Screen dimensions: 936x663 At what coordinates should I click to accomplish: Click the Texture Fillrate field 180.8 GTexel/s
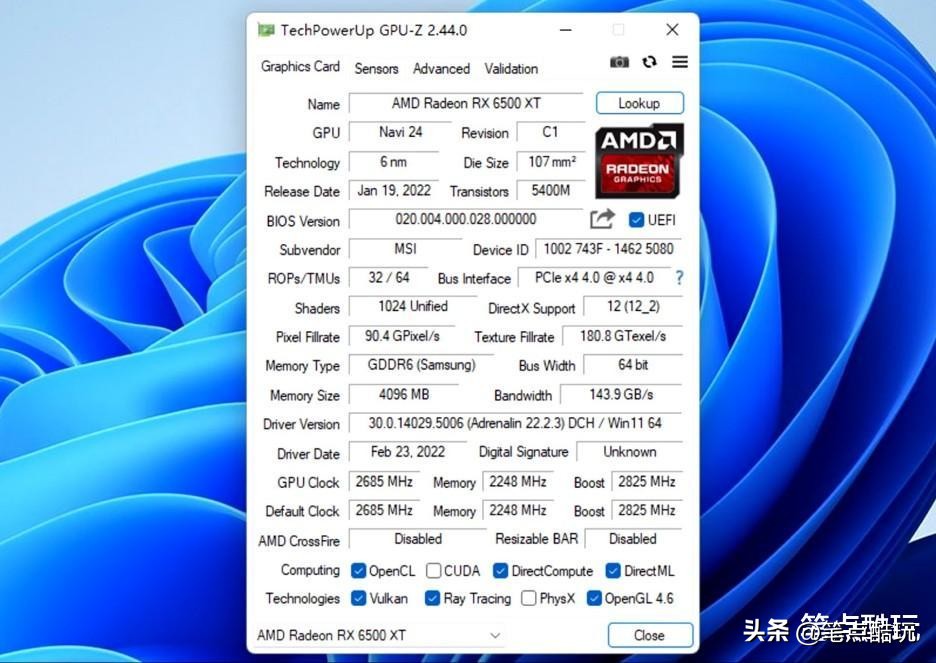pos(623,336)
